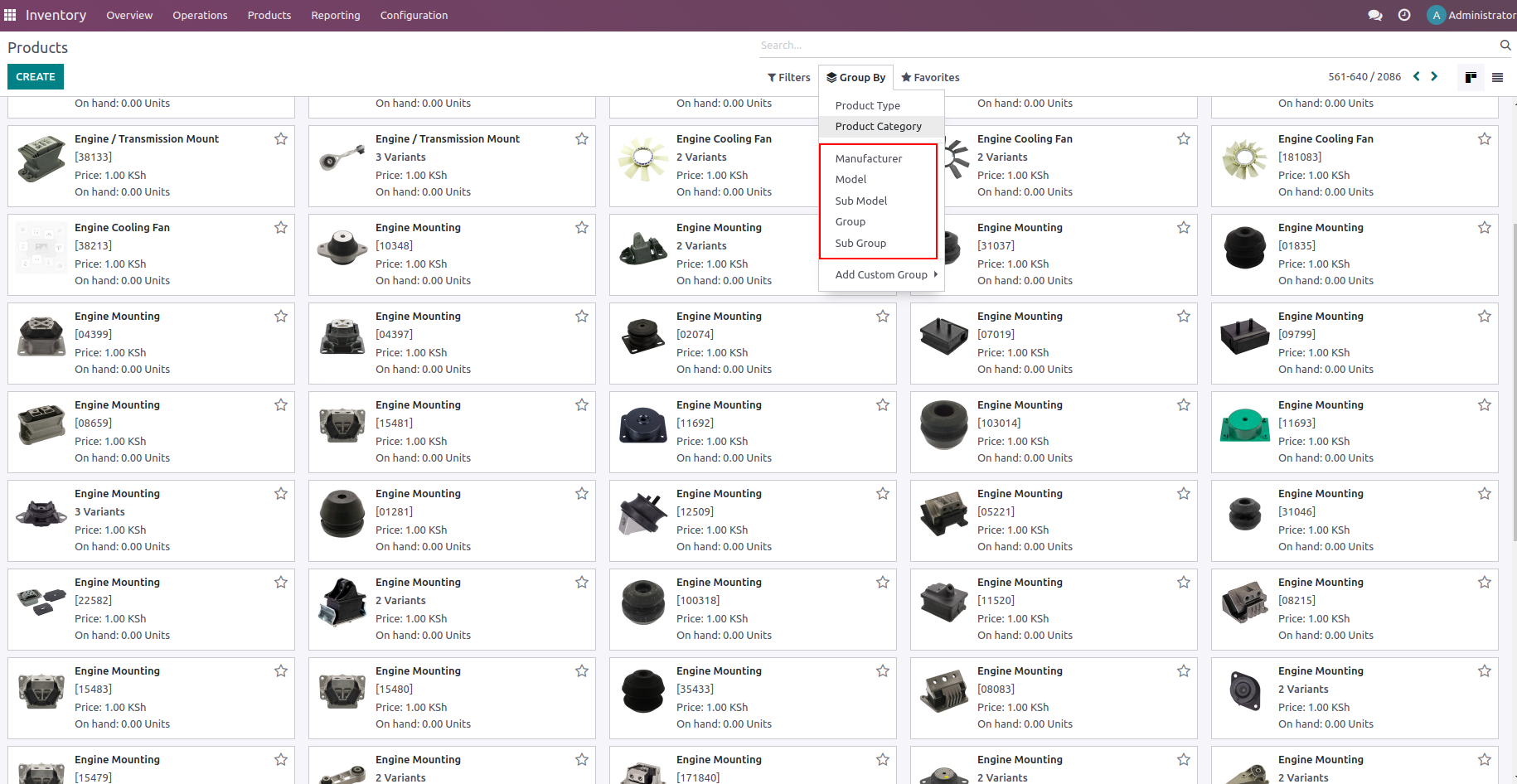Go to the next page of products
The height and width of the screenshot is (784, 1517).
pyautogui.click(x=1434, y=76)
